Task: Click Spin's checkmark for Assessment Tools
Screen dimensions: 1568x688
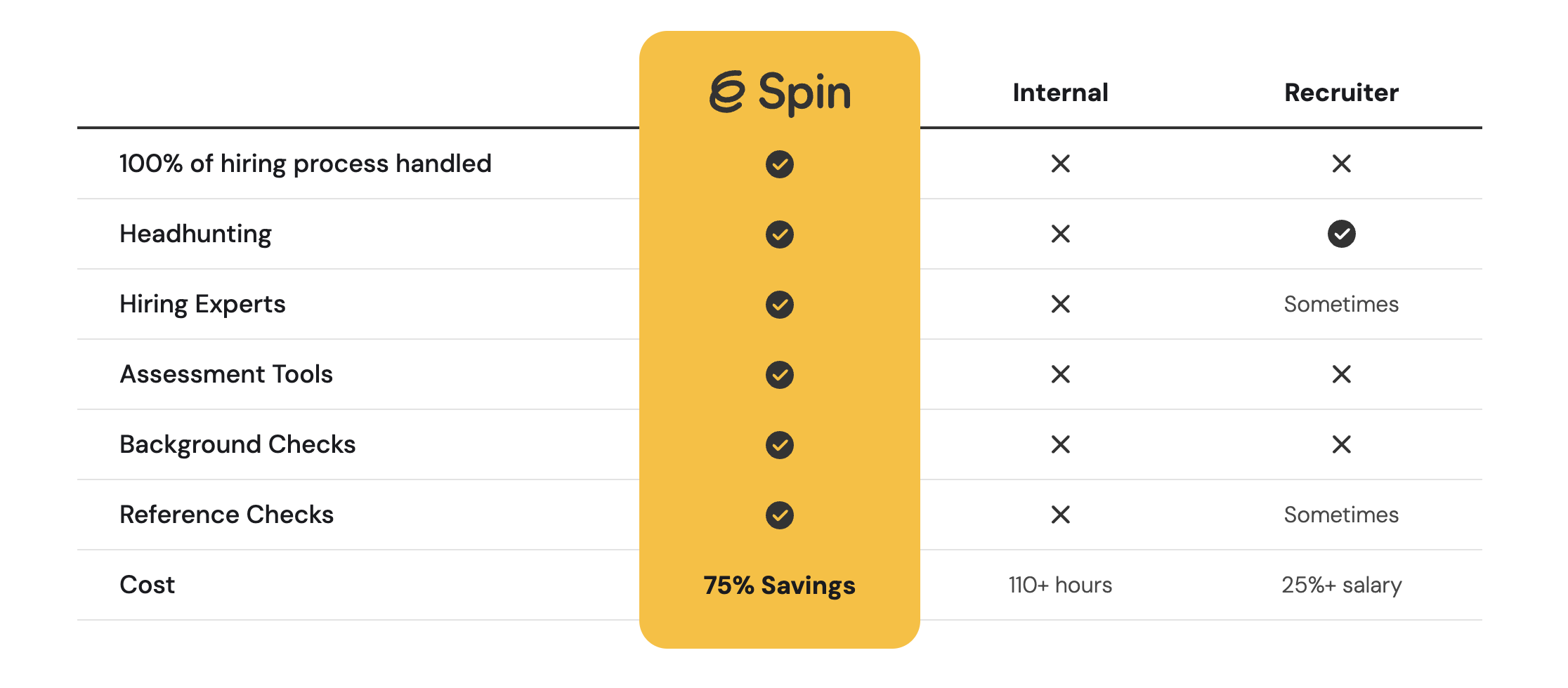Action: 779,374
